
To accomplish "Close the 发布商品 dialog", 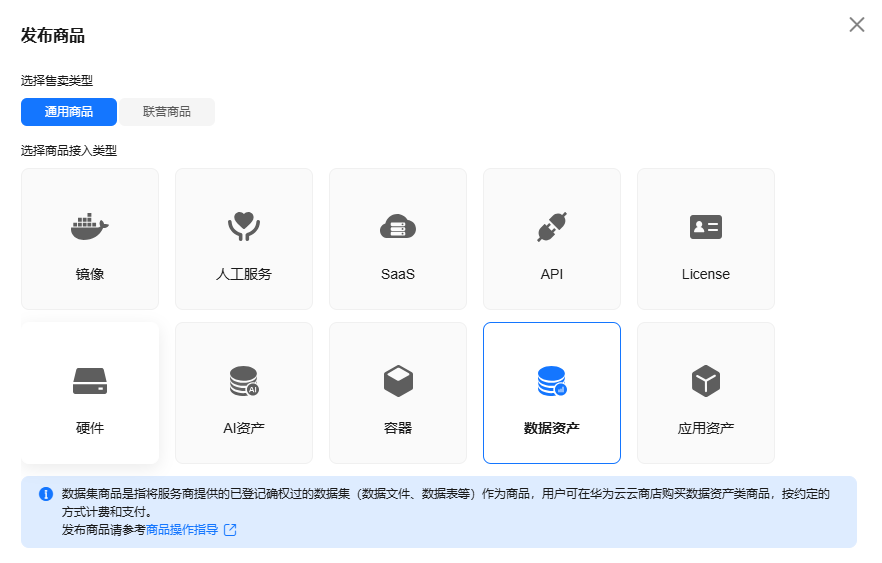I will tap(856, 25).
